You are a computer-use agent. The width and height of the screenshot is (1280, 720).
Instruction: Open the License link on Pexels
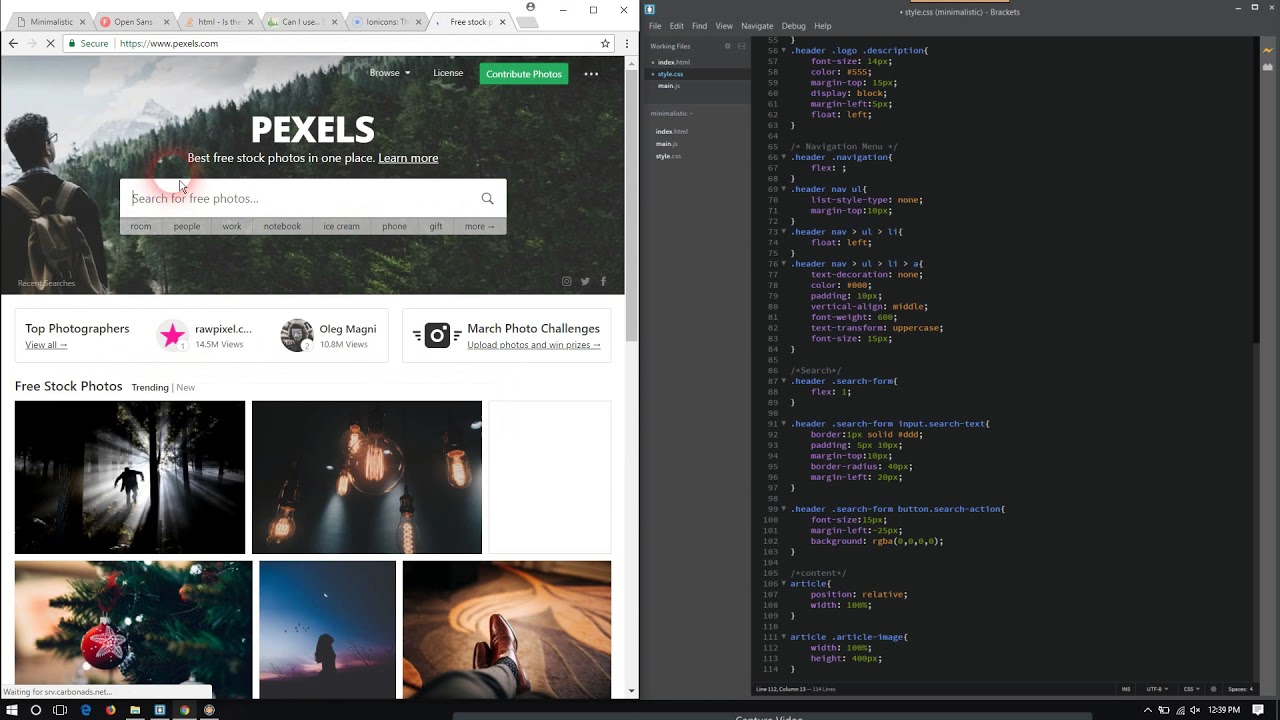[448, 73]
